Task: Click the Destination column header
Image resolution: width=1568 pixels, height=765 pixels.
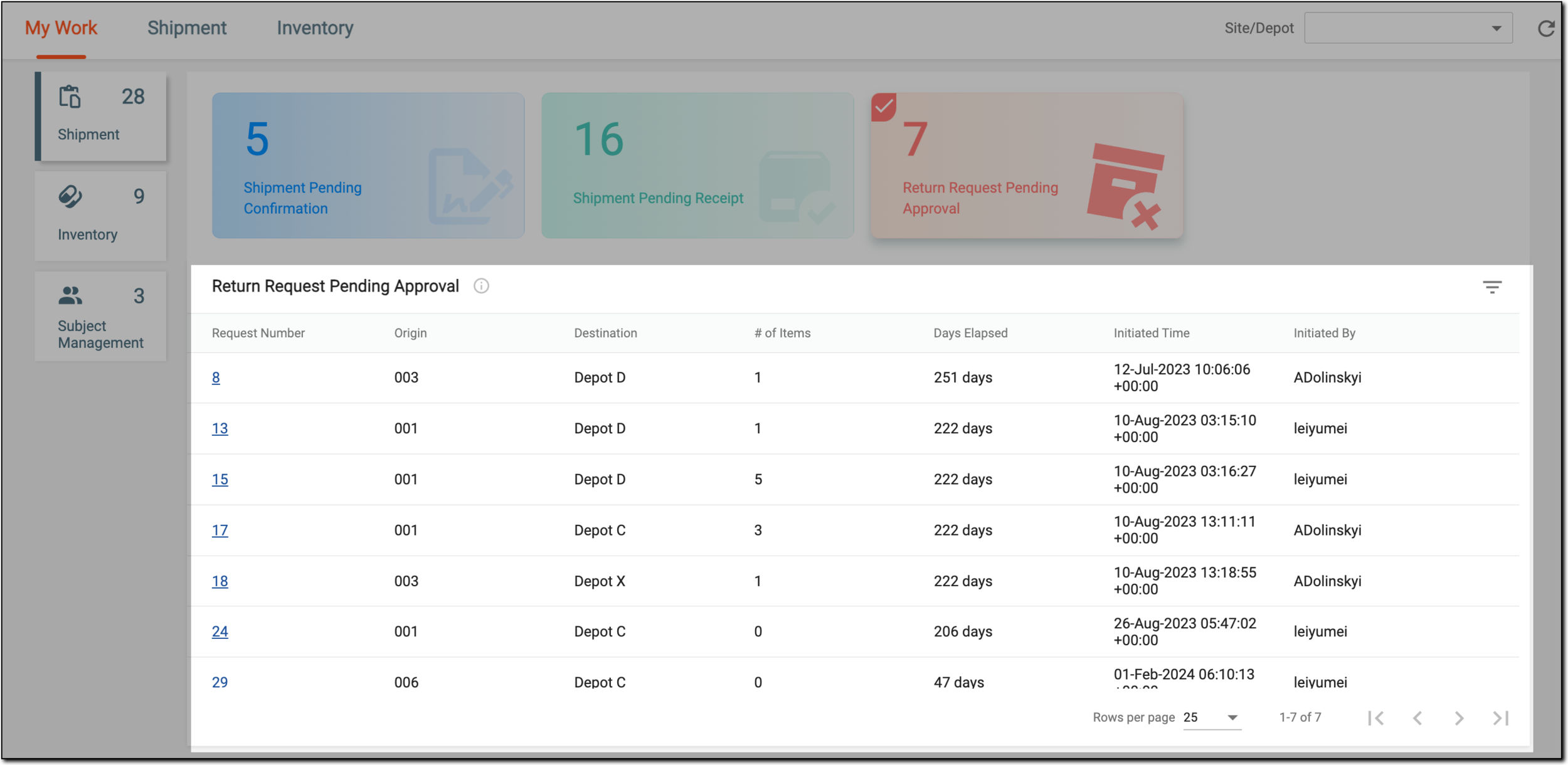Action: click(605, 333)
